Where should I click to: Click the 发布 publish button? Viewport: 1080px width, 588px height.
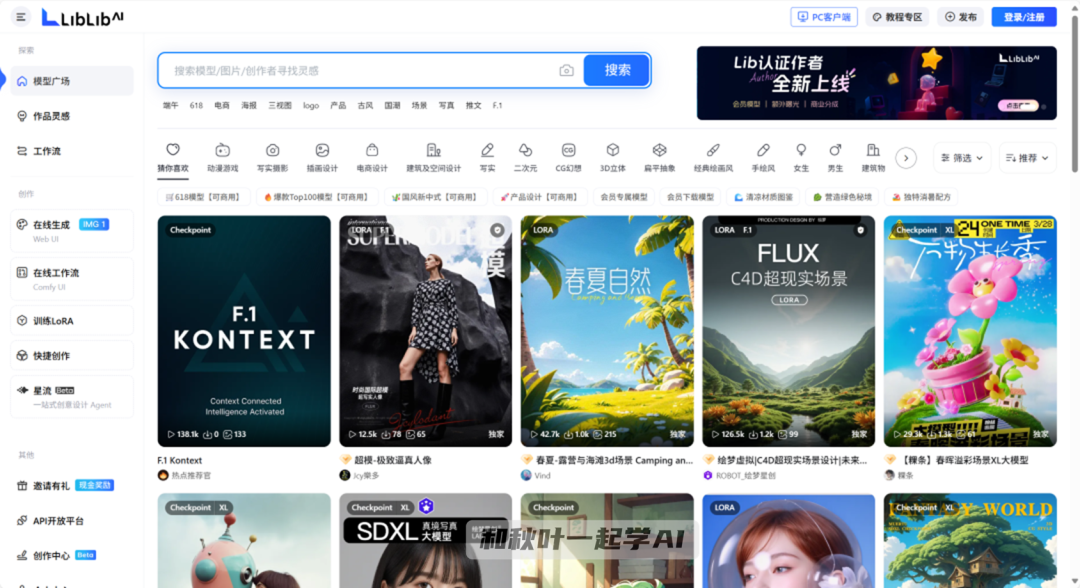pos(961,17)
